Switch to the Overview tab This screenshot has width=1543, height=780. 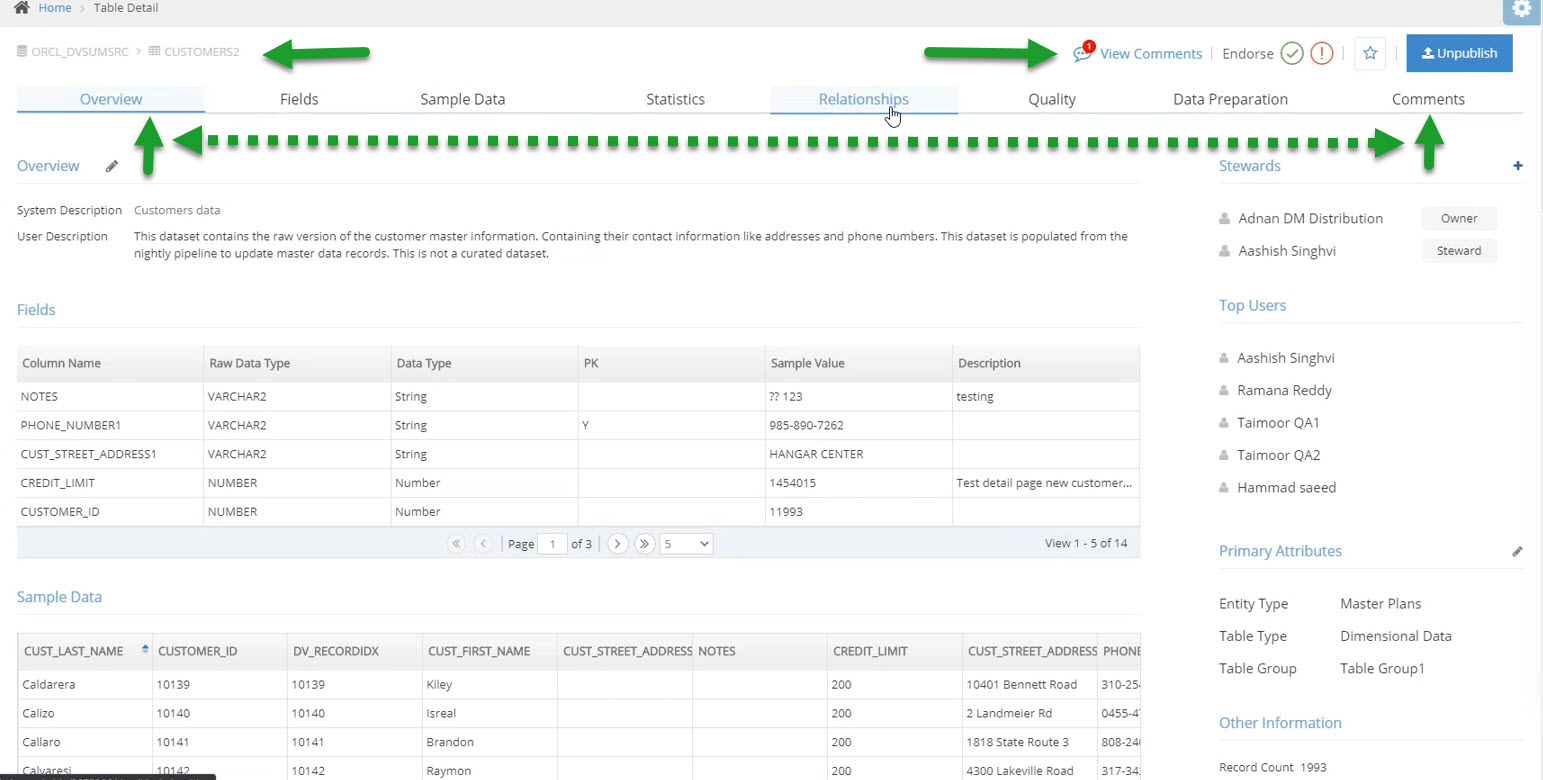point(111,99)
